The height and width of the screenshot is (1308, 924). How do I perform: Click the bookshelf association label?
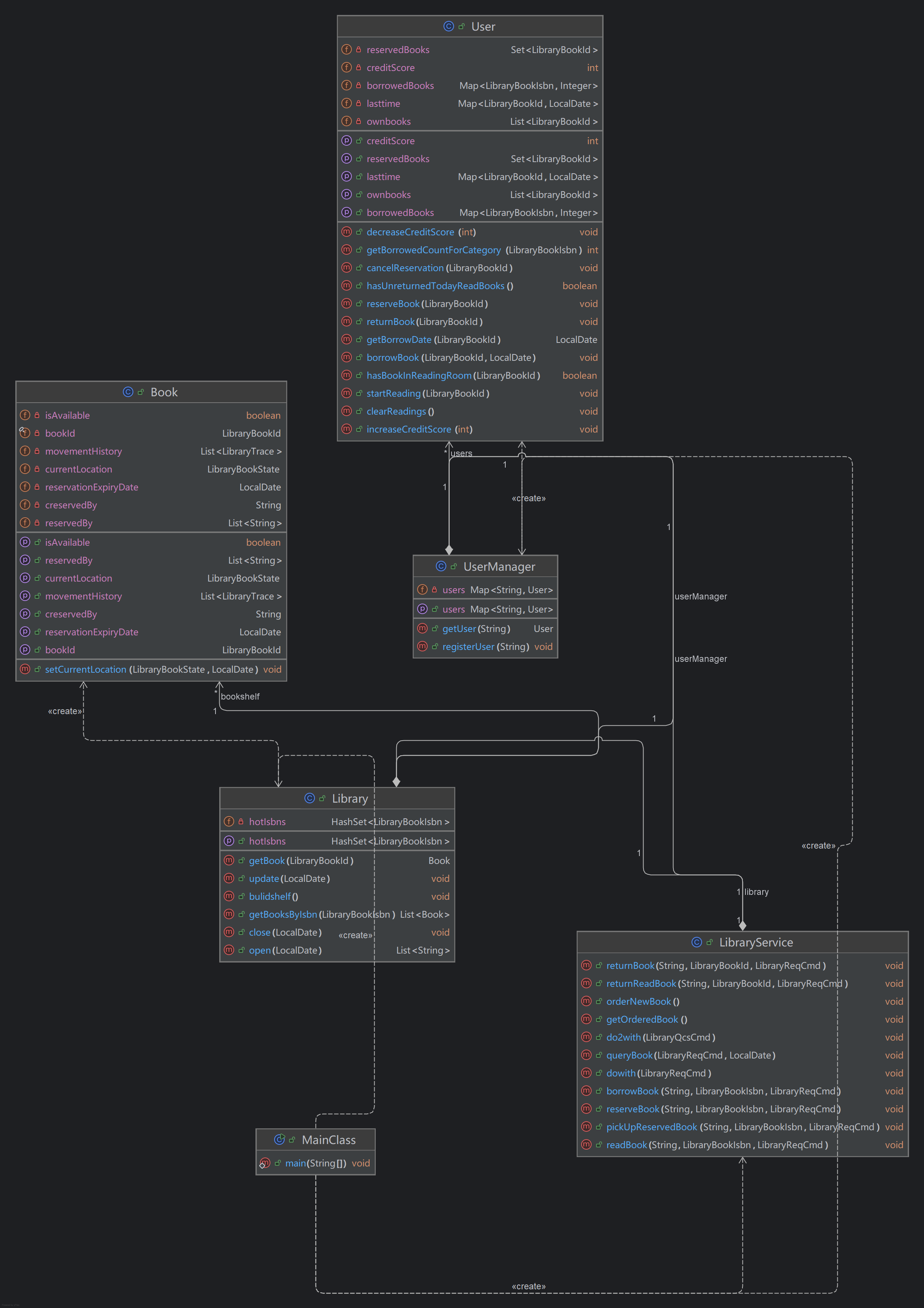tap(240, 696)
